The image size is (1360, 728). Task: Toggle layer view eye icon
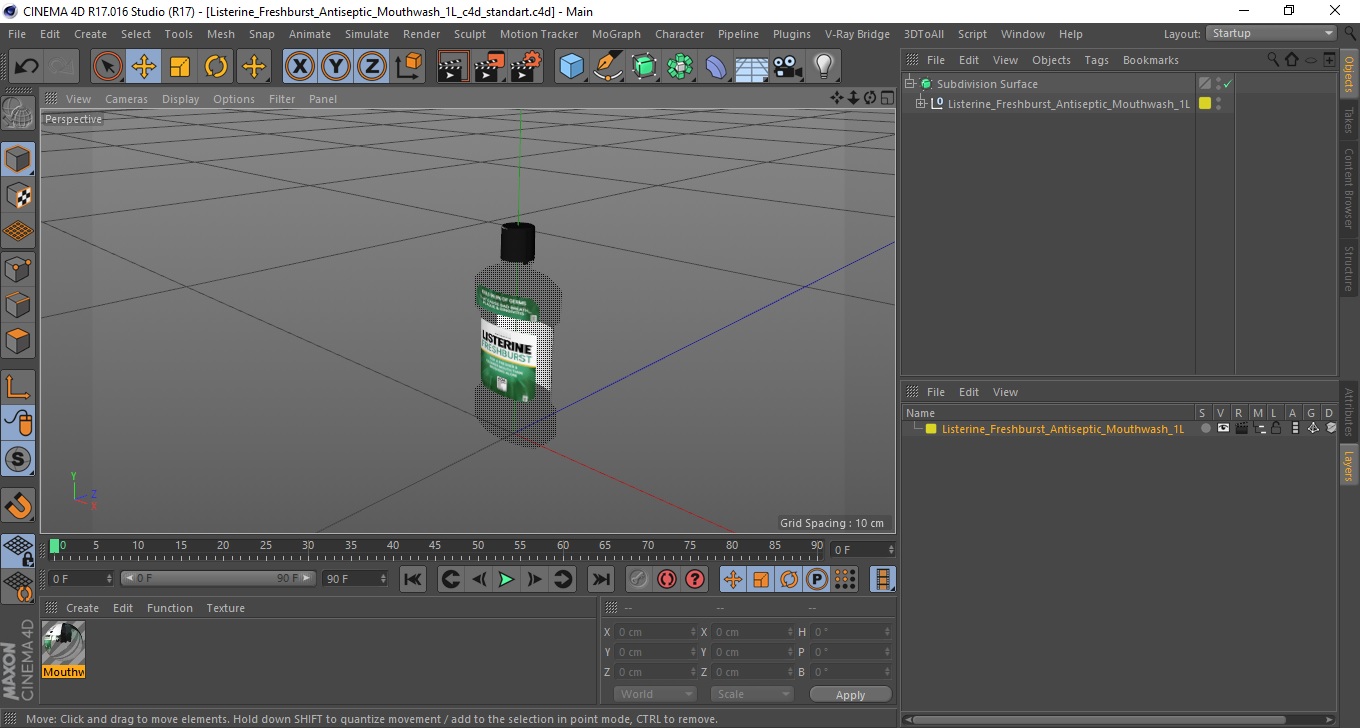pyautogui.click(x=1223, y=428)
